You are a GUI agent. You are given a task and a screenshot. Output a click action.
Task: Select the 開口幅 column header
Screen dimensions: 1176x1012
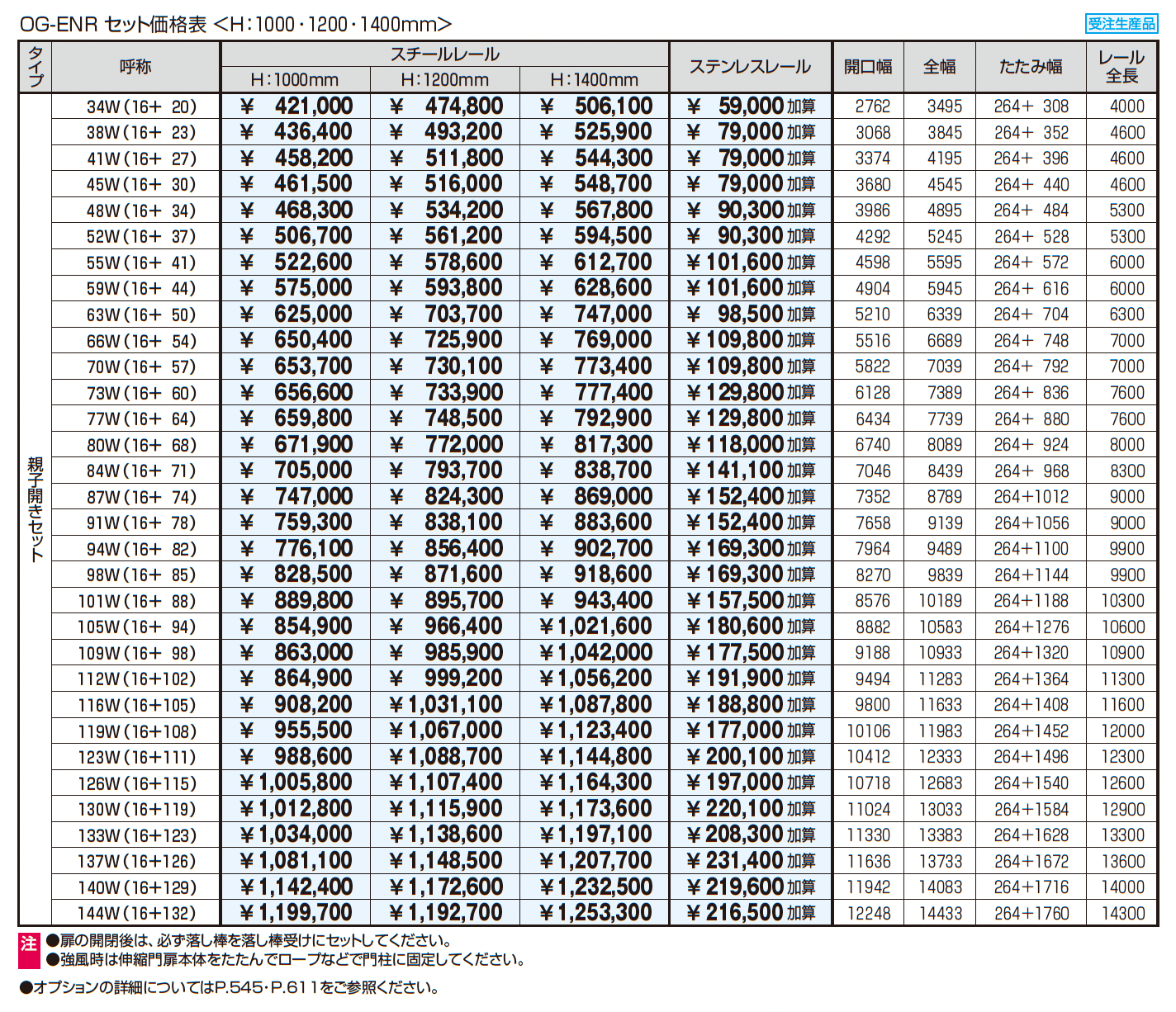pos(868,67)
